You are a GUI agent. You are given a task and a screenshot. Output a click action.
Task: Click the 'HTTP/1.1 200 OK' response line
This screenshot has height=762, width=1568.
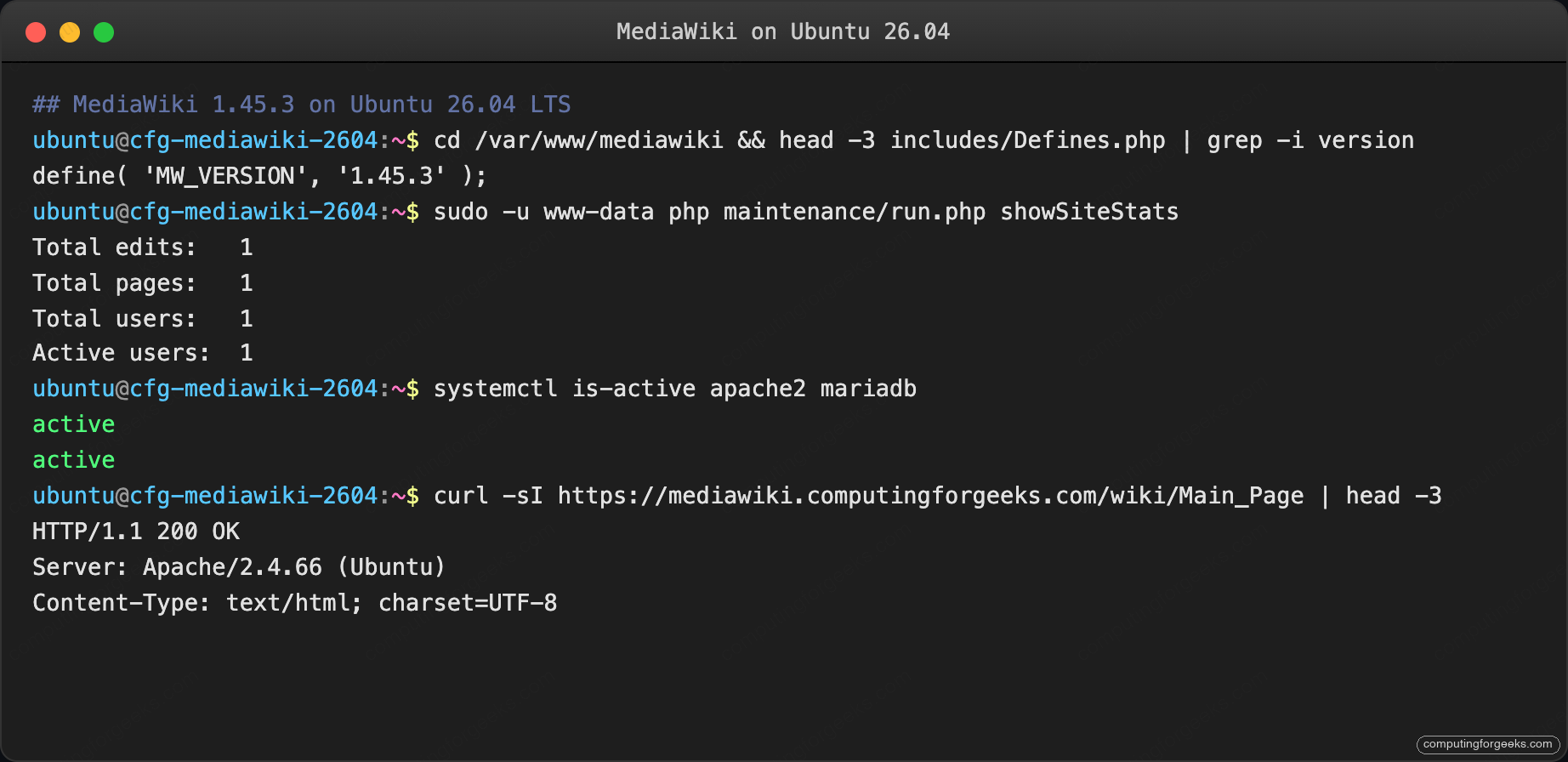(x=136, y=532)
